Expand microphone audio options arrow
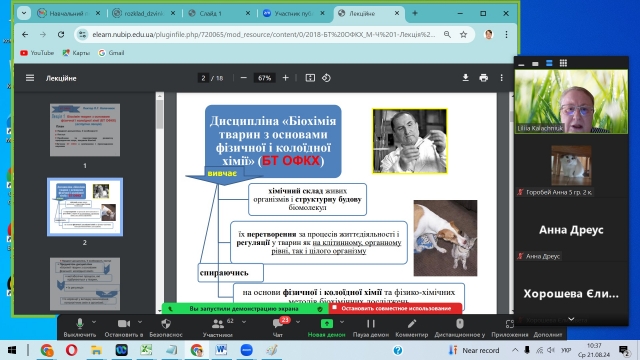This screenshot has width=640, height=360. [94, 322]
